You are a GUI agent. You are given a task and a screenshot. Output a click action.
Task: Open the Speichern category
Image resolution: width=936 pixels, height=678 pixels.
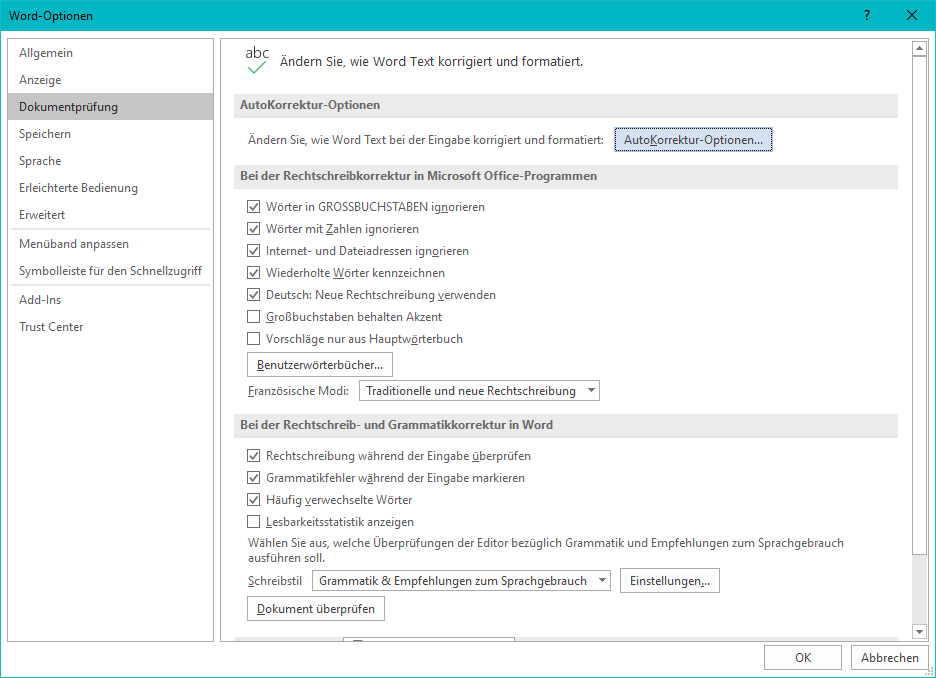(x=110, y=134)
